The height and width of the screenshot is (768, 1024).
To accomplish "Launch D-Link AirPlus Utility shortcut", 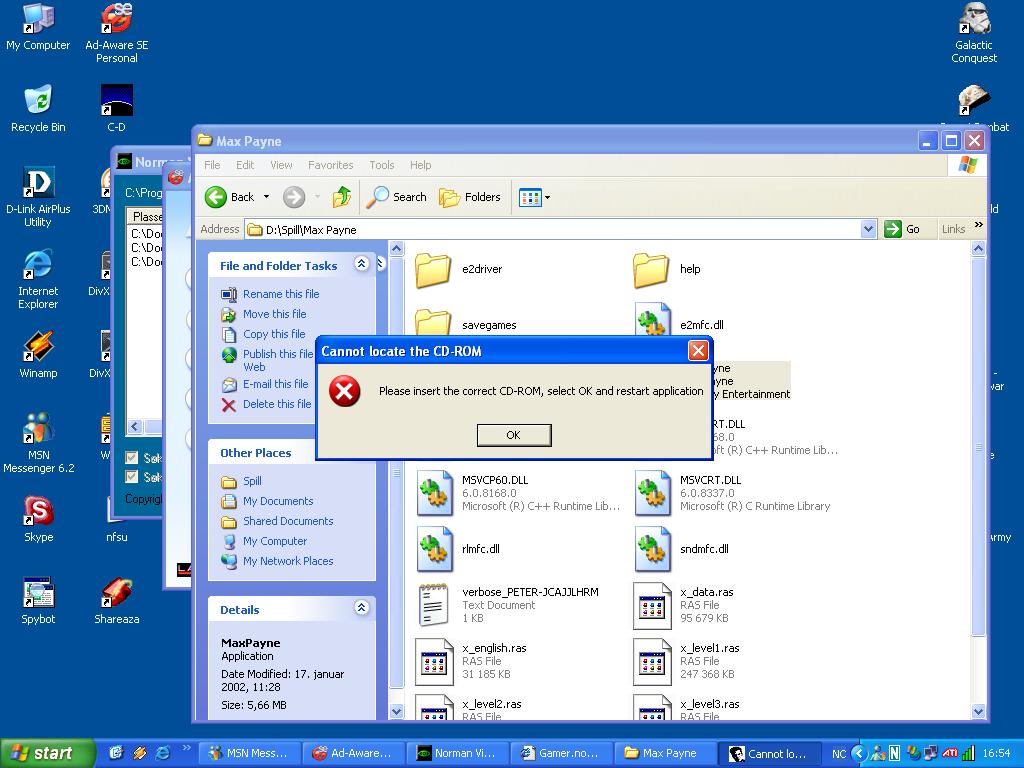I will pos(38,197).
